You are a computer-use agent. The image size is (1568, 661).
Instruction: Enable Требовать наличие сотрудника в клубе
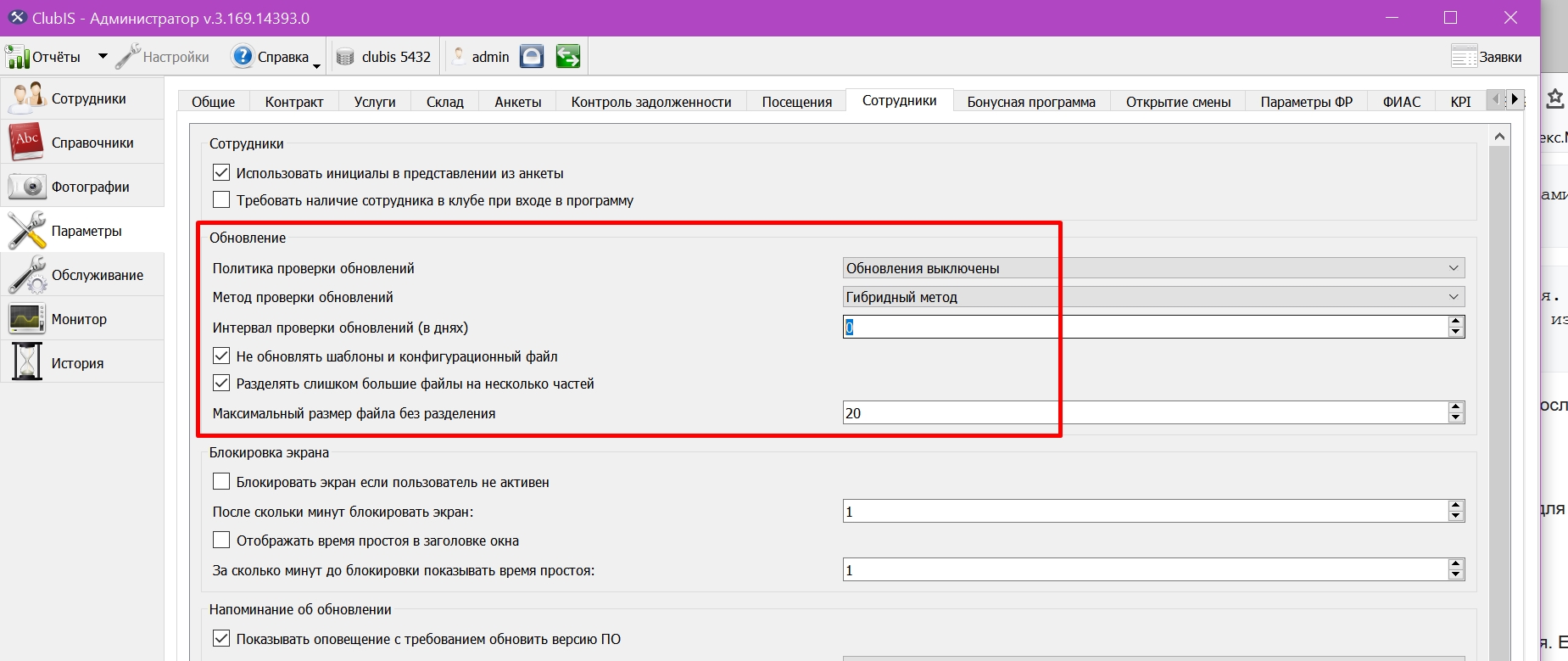pyautogui.click(x=221, y=200)
